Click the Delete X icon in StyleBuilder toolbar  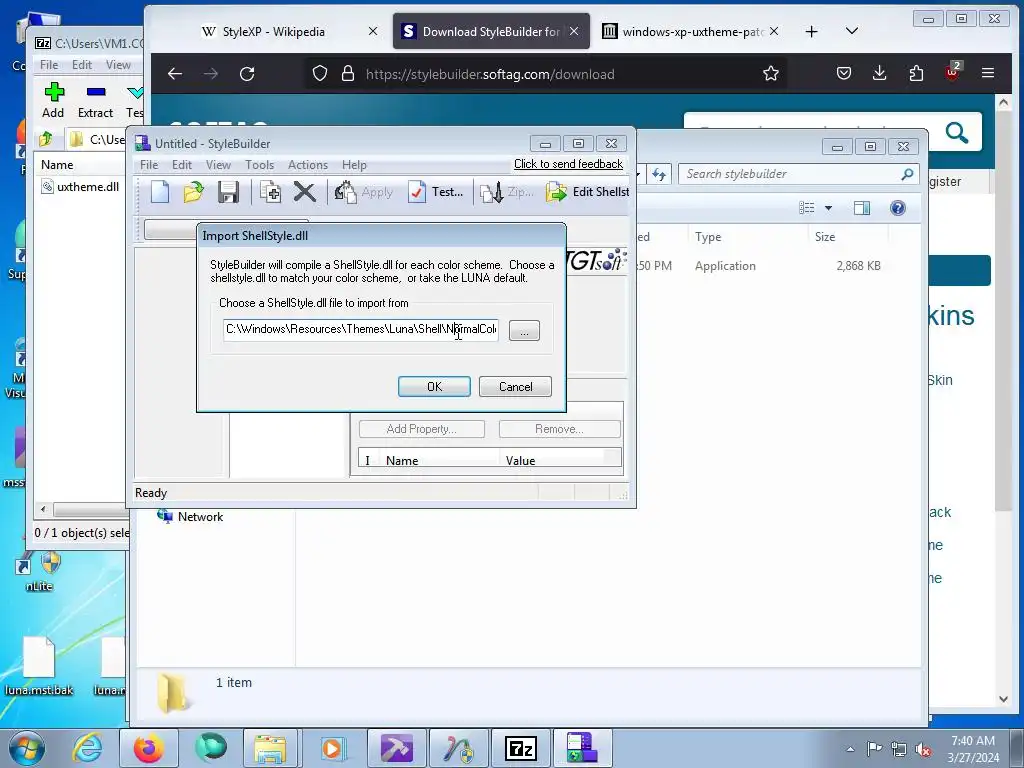tap(304, 192)
